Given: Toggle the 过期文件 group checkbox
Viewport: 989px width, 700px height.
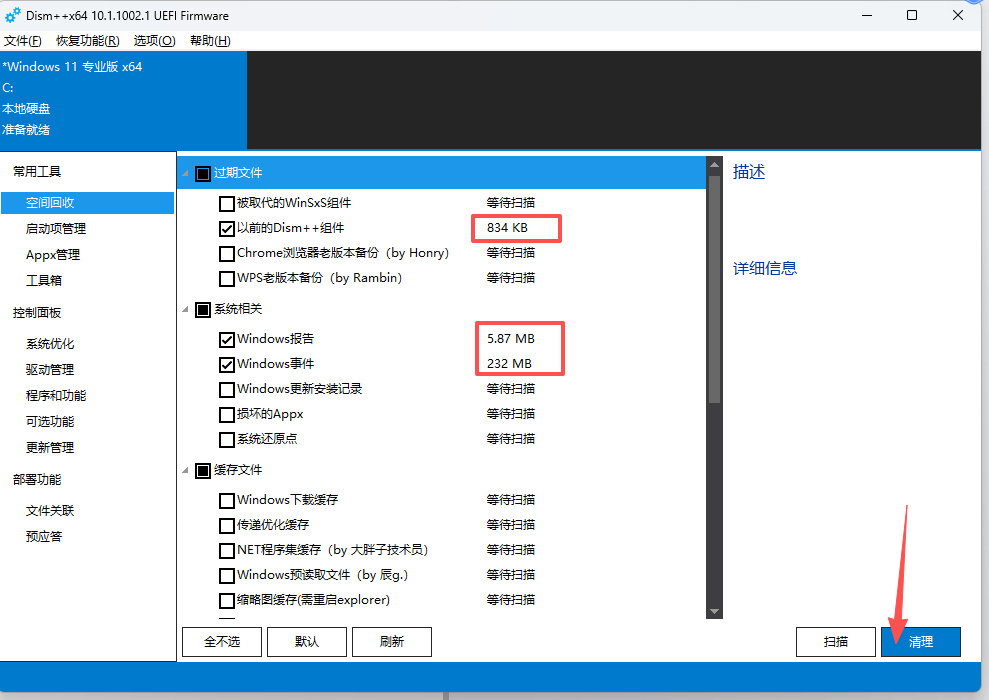Looking at the screenshot, I should [x=202, y=173].
